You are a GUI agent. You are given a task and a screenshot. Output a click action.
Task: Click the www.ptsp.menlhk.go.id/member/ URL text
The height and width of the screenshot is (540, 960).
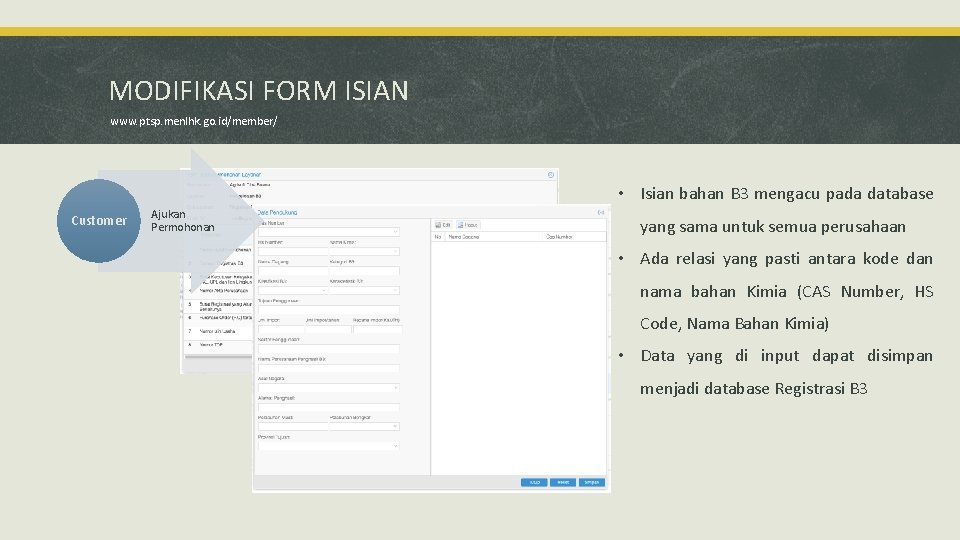coord(193,121)
